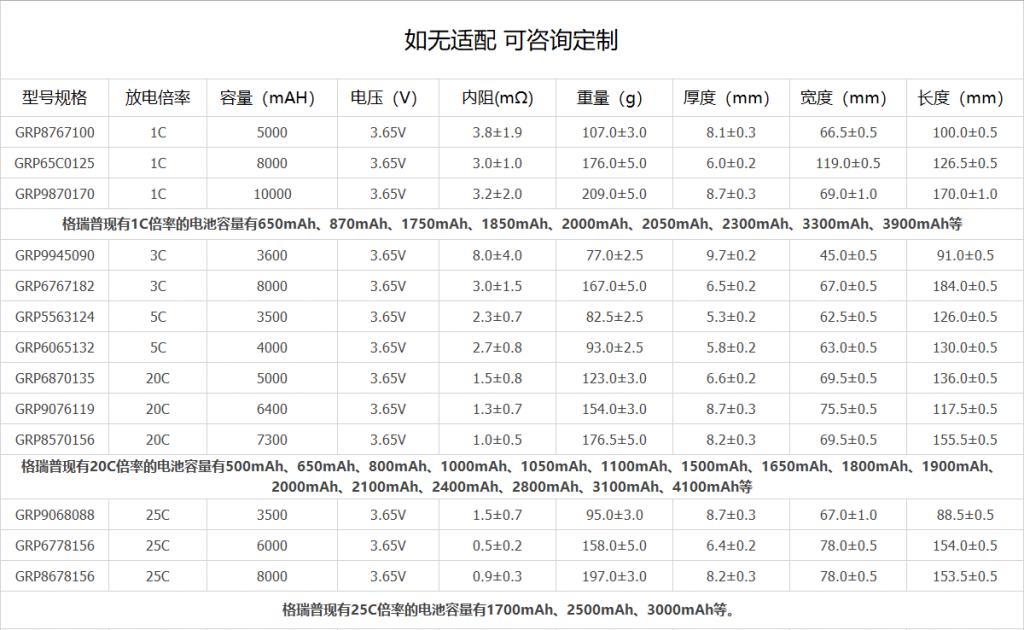Click the GRP6767182 model cell

pyautogui.click(x=55, y=286)
